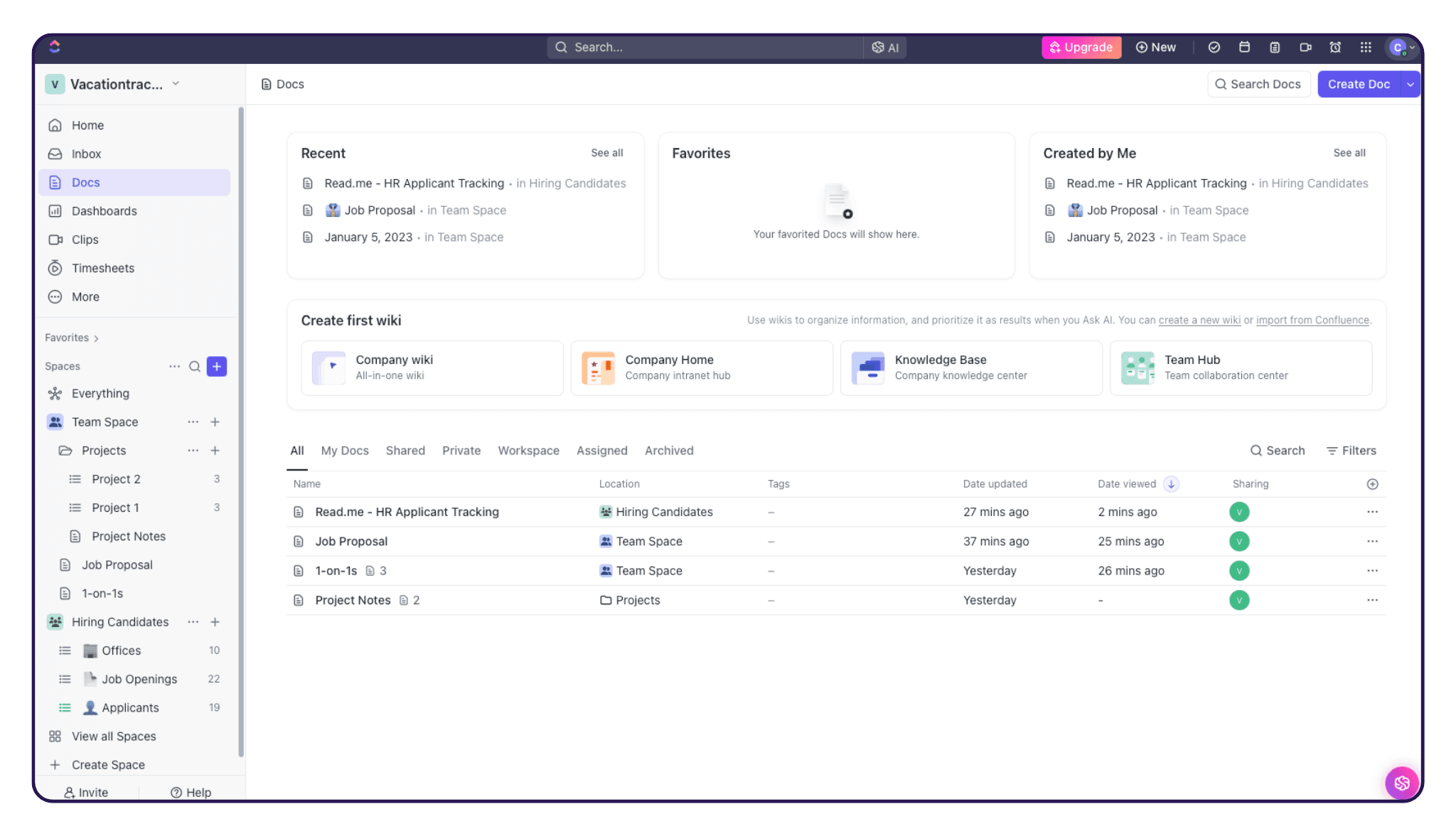Image resolution: width=1456 pixels, height=836 pixels.
Task: Click the Docs icon in sidebar
Action: point(56,183)
